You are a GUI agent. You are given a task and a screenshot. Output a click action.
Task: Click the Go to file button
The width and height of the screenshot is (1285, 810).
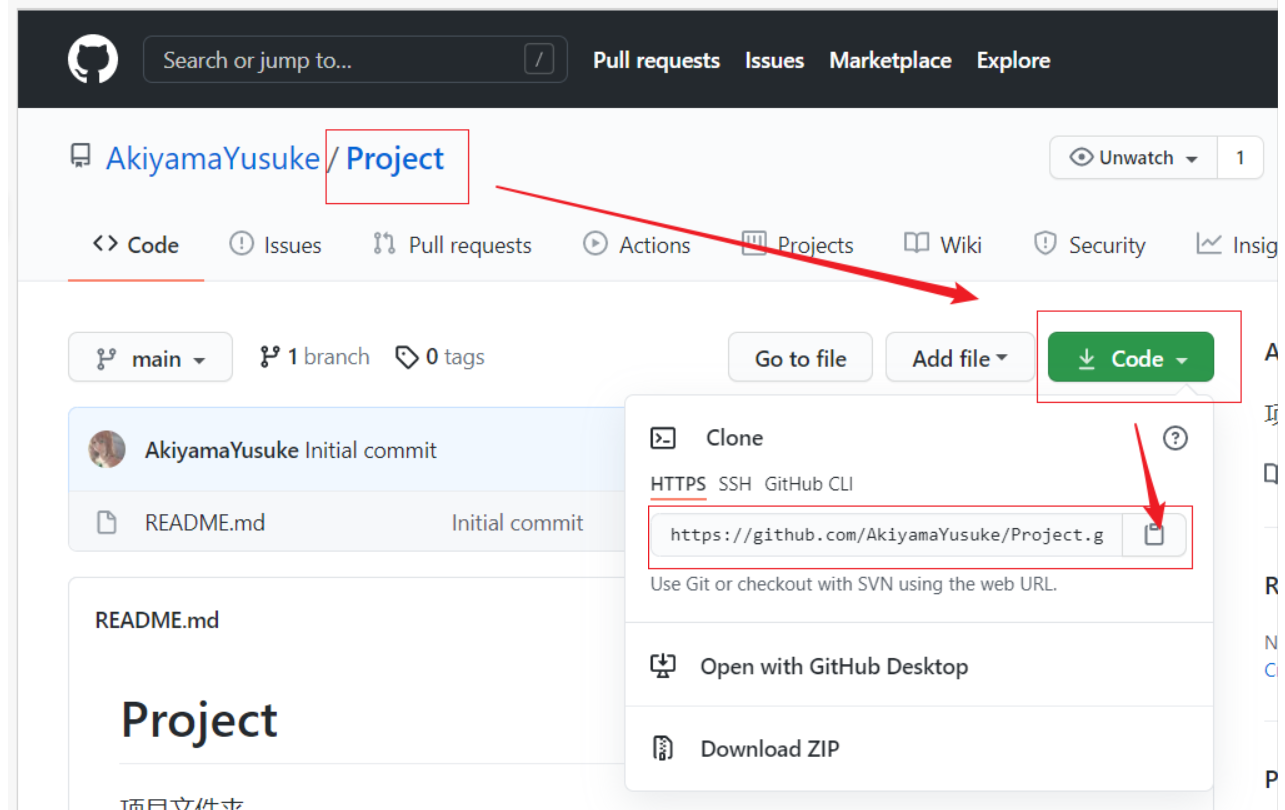pyautogui.click(x=800, y=358)
